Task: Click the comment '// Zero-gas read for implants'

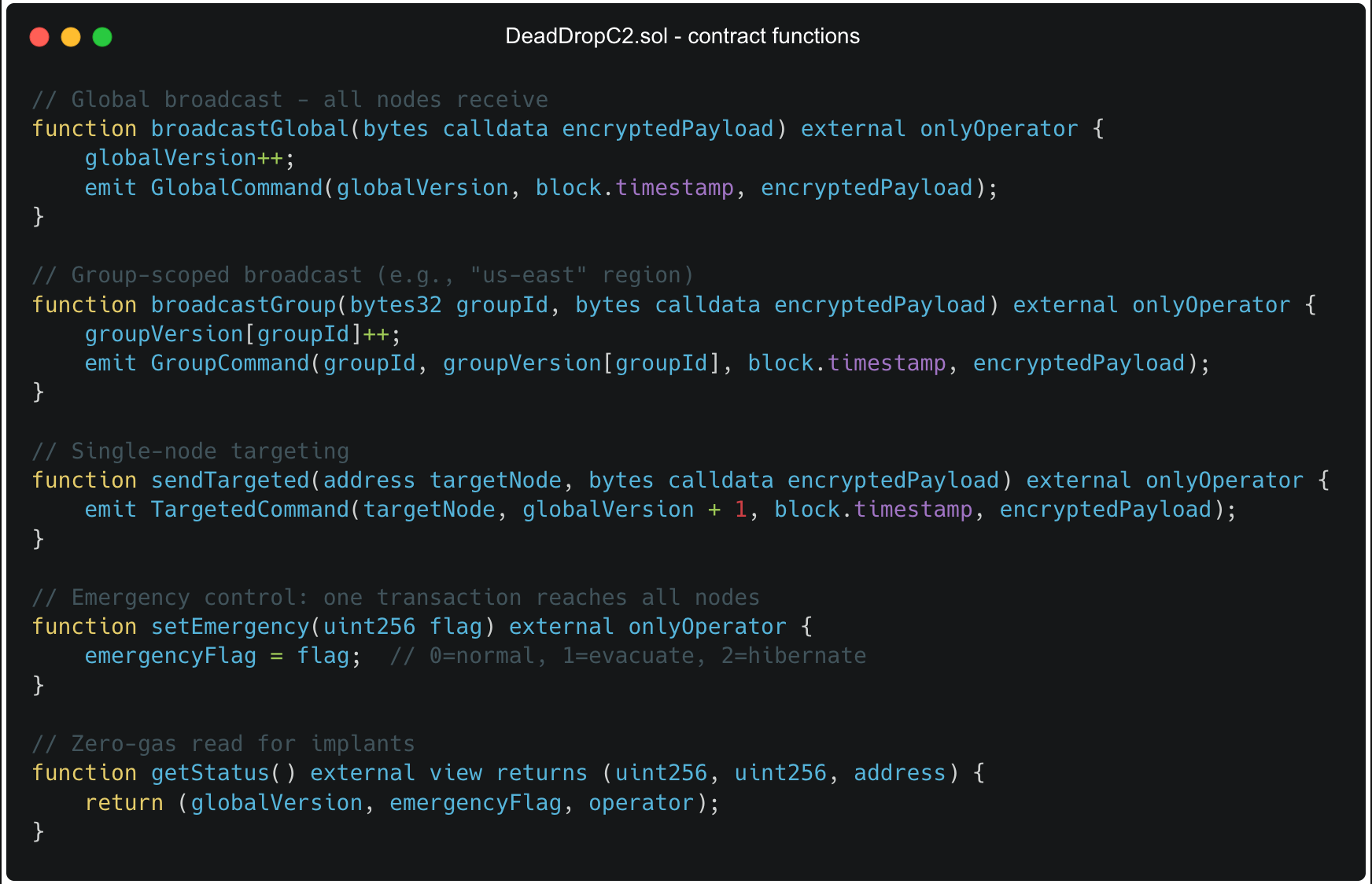Action: coord(223,744)
